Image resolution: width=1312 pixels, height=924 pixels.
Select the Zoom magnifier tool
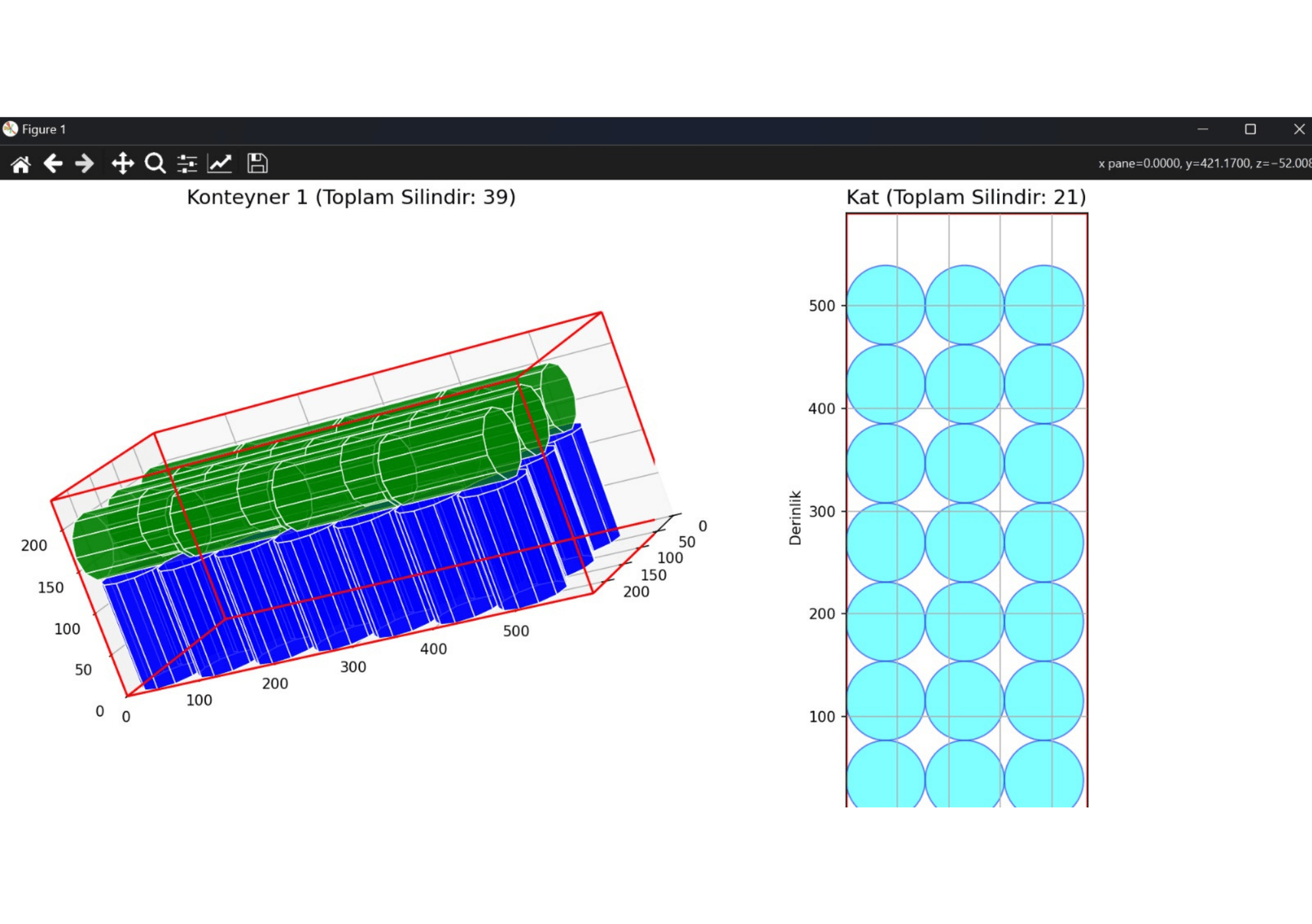[x=155, y=163]
